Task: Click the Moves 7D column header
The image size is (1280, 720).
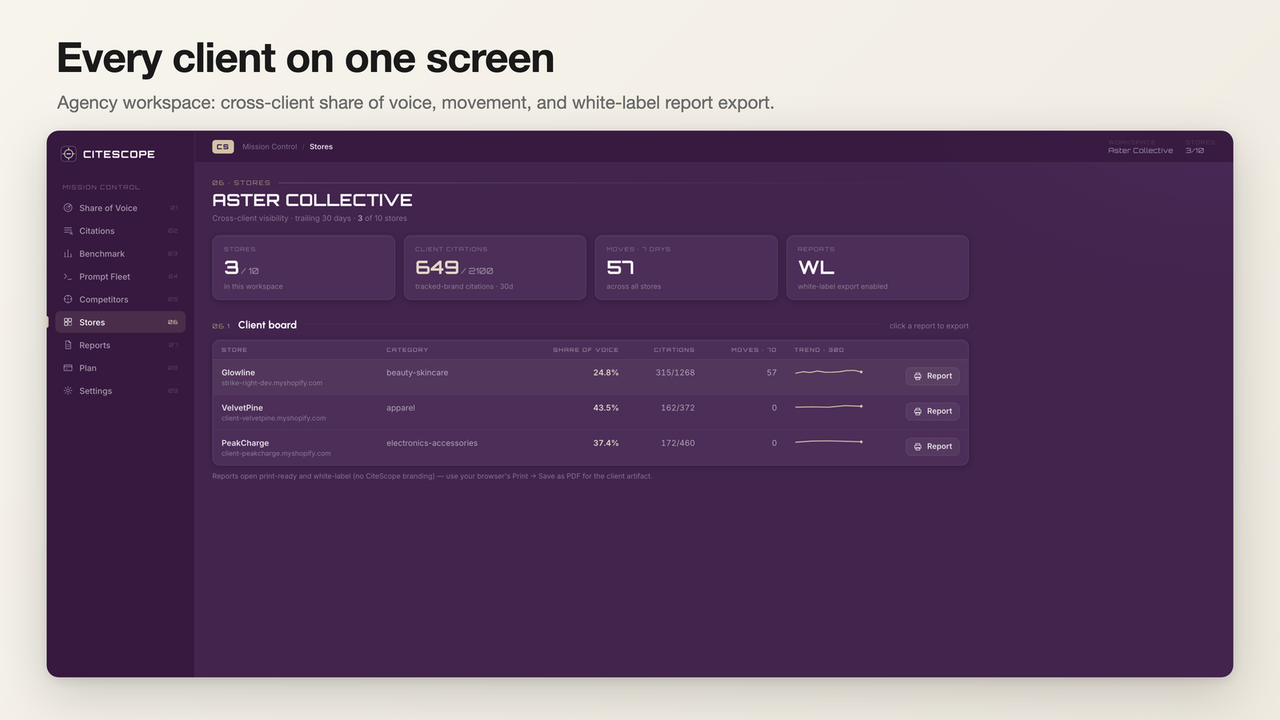Action: coord(754,350)
